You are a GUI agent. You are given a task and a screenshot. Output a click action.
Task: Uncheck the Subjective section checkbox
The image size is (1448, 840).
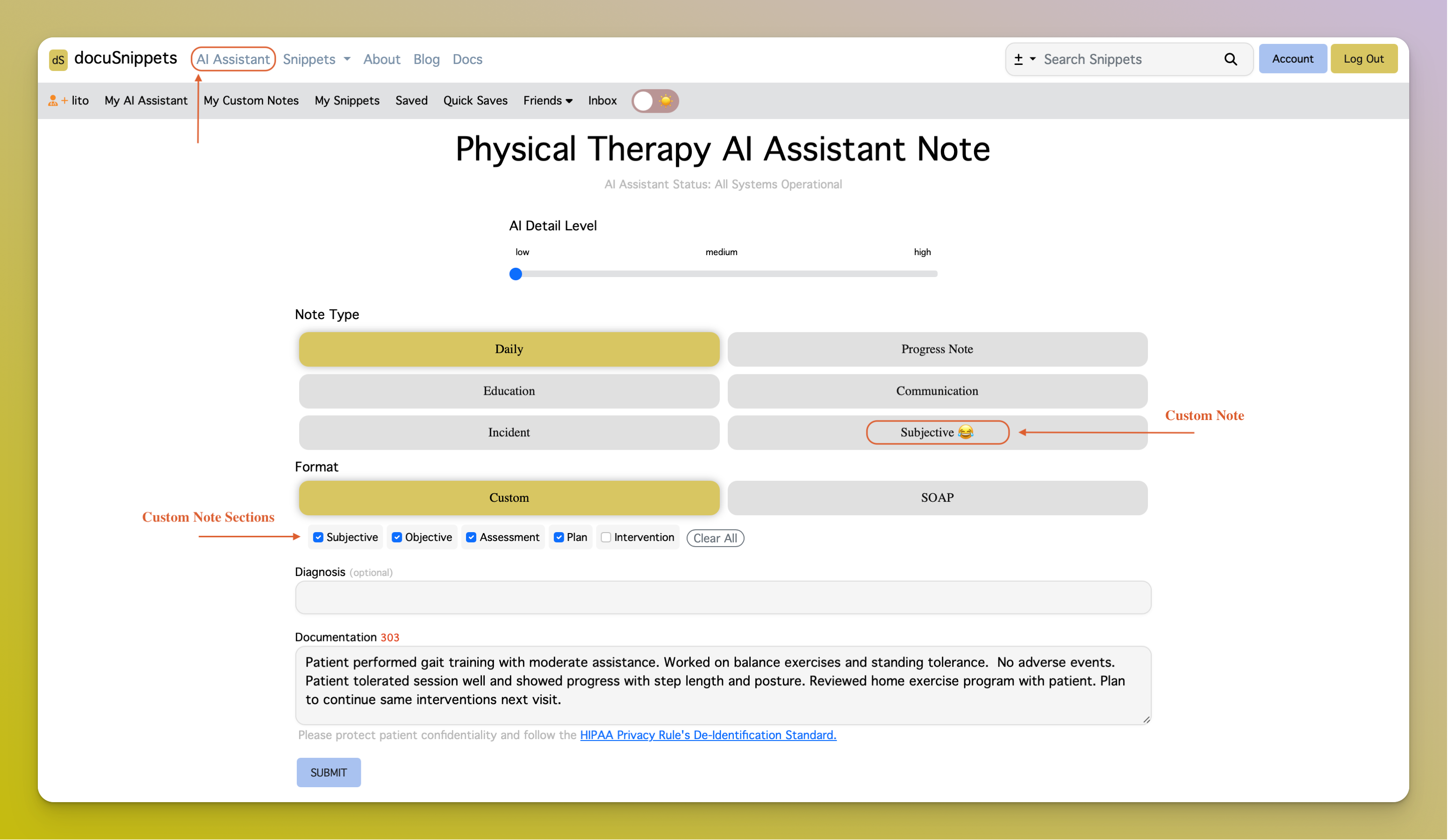tap(318, 537)
